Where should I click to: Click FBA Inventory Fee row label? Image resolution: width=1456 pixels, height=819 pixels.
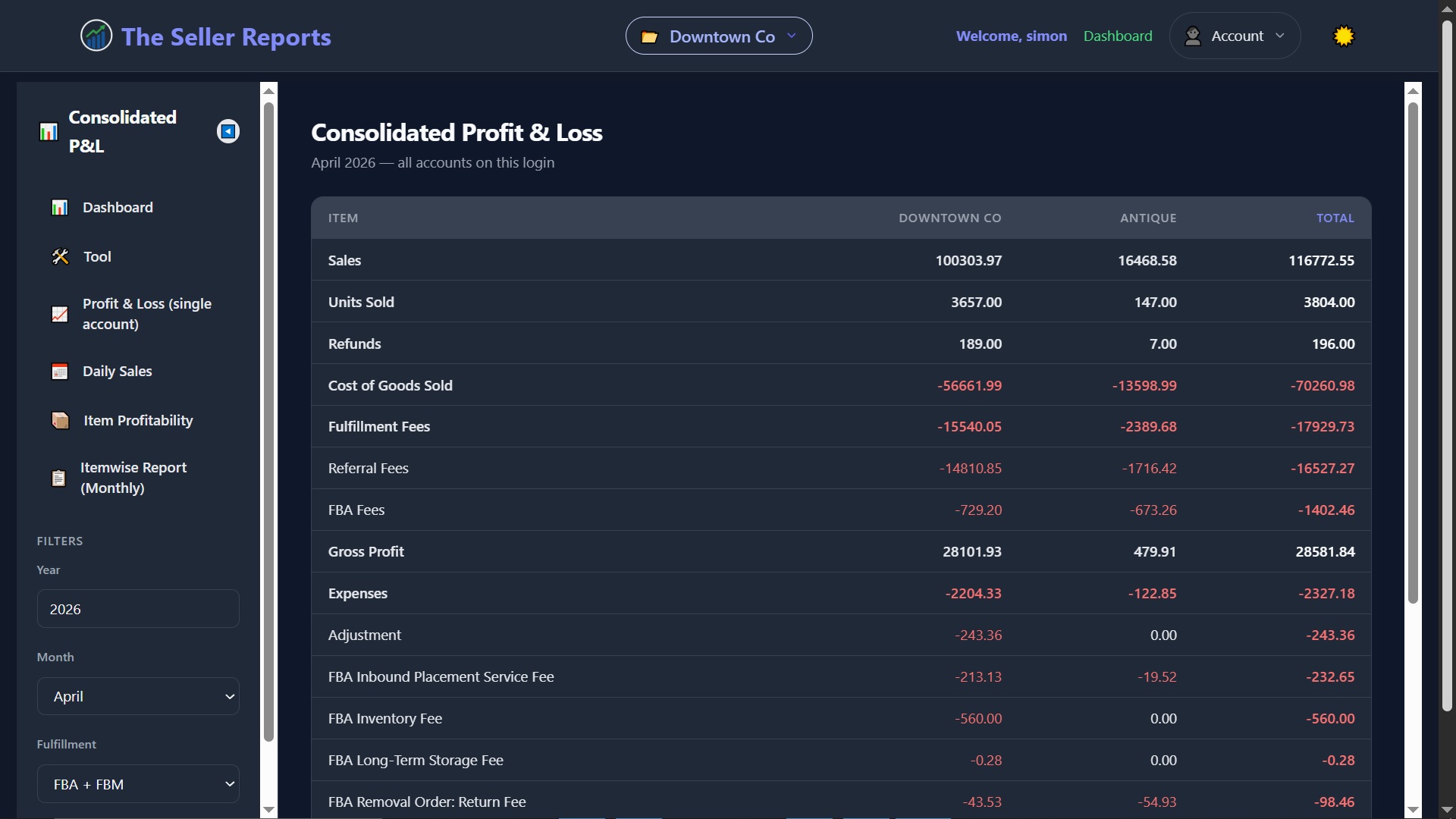click(x=384, y=718)
